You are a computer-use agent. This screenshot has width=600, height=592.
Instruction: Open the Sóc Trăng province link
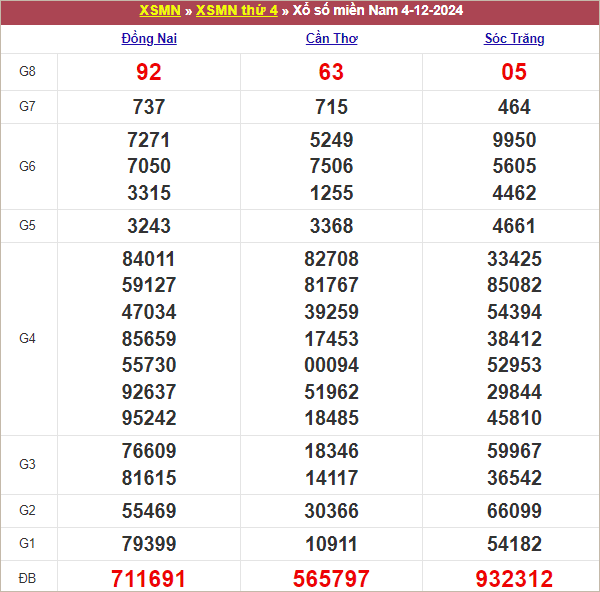514,38
